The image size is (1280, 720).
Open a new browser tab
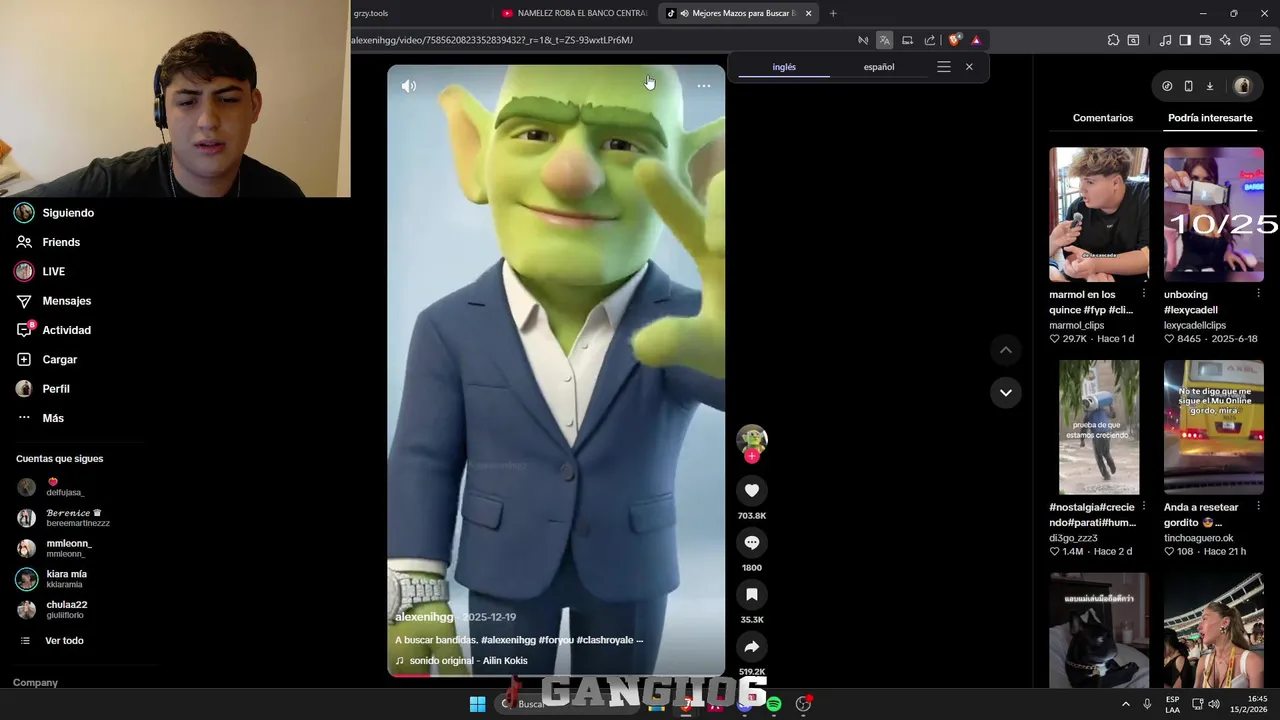833,13
